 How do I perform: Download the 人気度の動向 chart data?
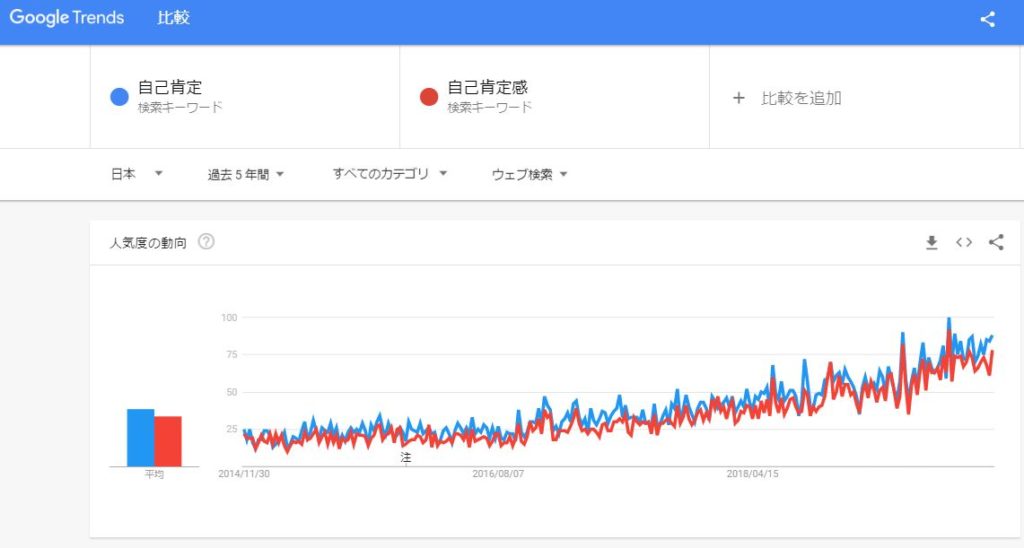click(931, 242)
